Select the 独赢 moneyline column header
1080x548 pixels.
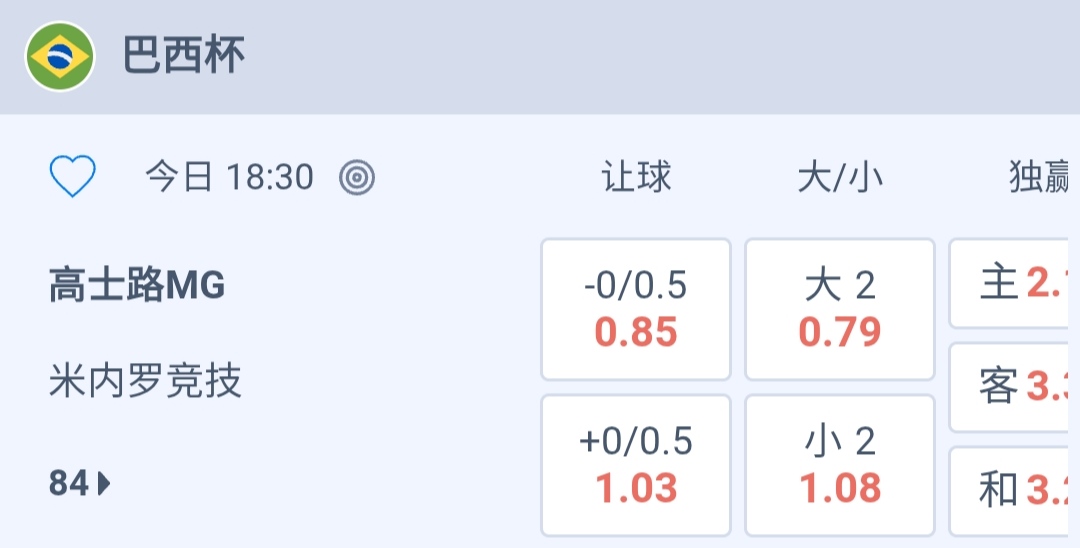(x=1040, y=178)
